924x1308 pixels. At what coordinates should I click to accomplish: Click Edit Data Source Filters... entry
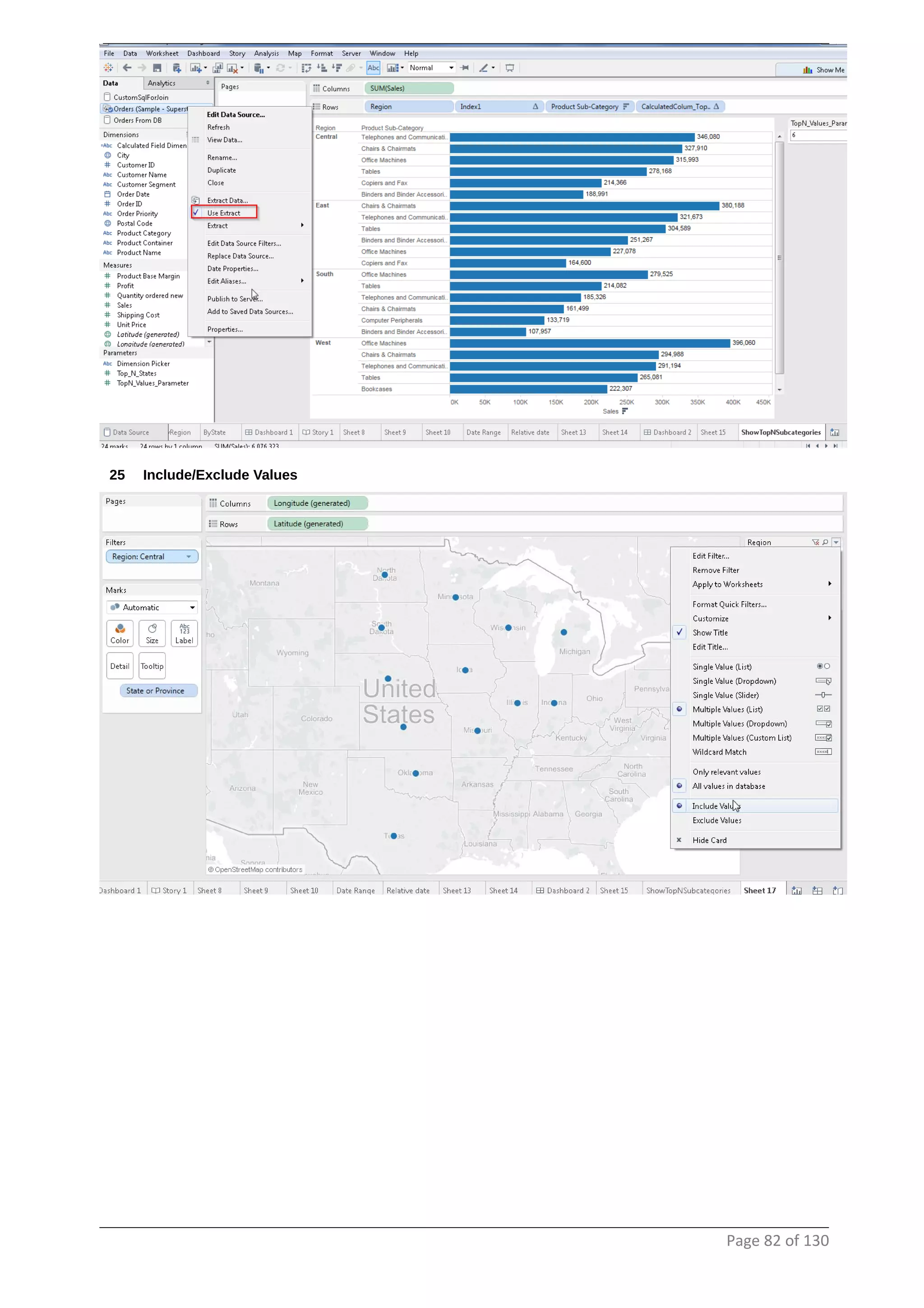click(x=244, y=243)
